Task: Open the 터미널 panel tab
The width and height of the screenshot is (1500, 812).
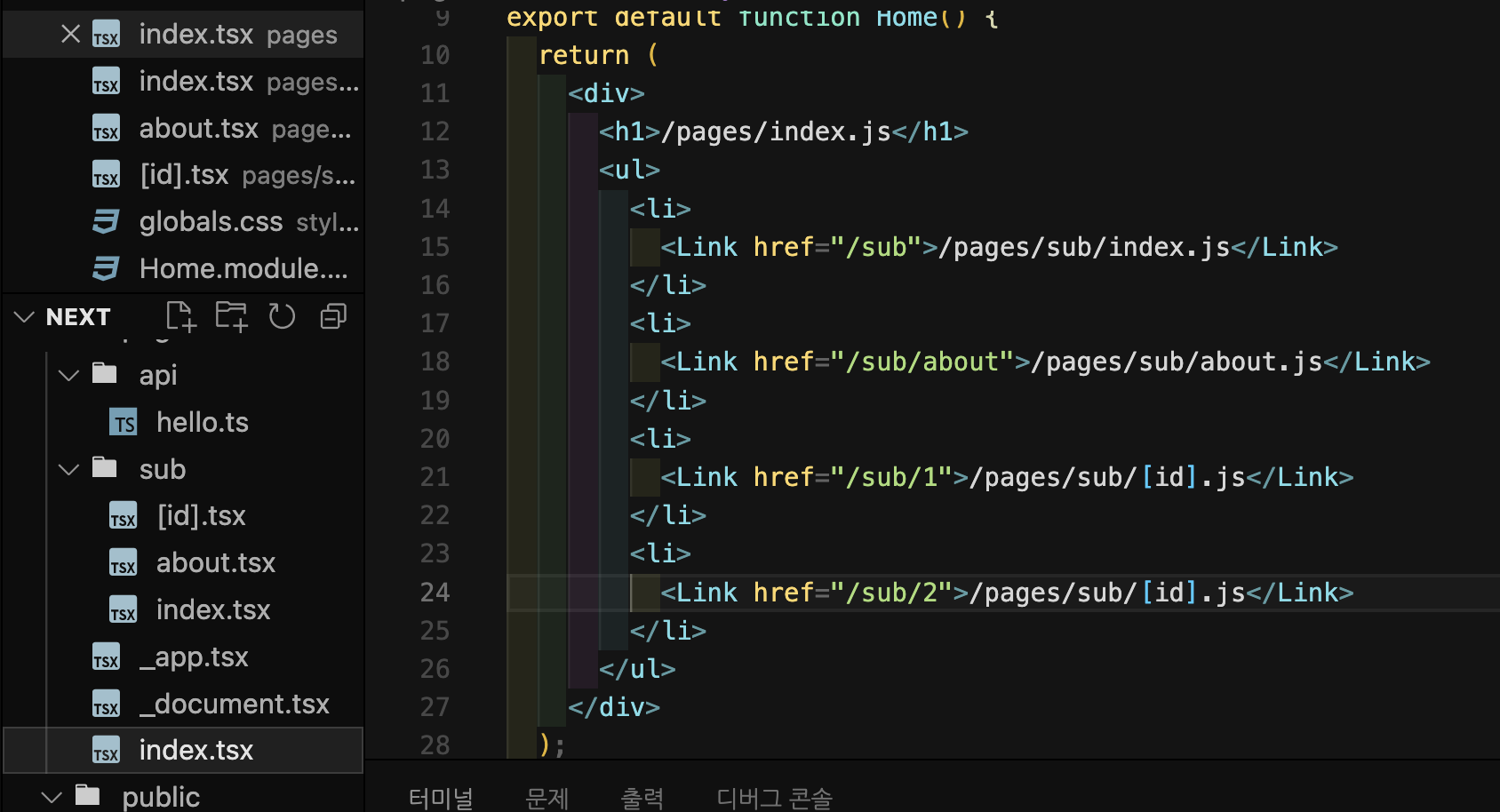Action: click(x=441, y=798)
